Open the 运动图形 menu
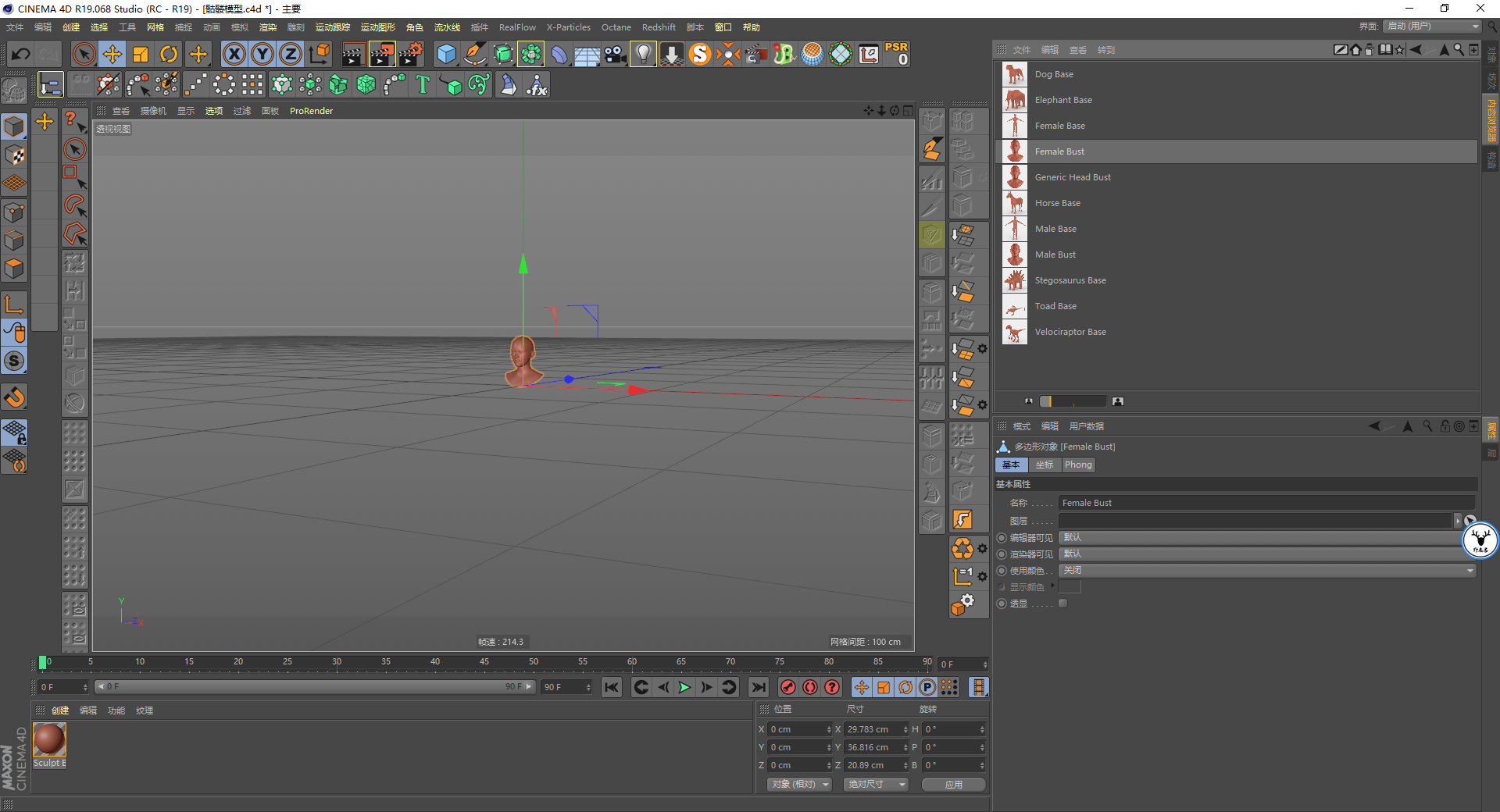This screenshot has width=1500, height=812. tap(378, 27)
